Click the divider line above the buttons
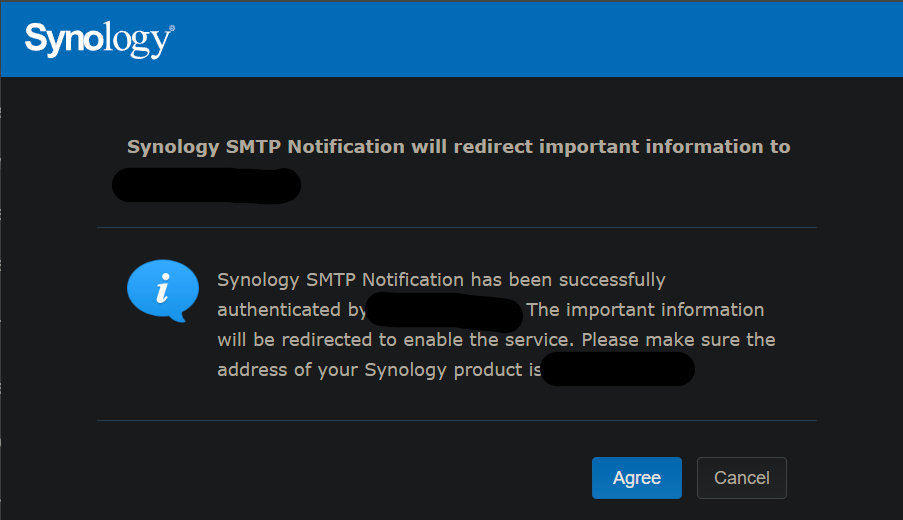Viewport: 903px width, 520px height. pos(457,420)
